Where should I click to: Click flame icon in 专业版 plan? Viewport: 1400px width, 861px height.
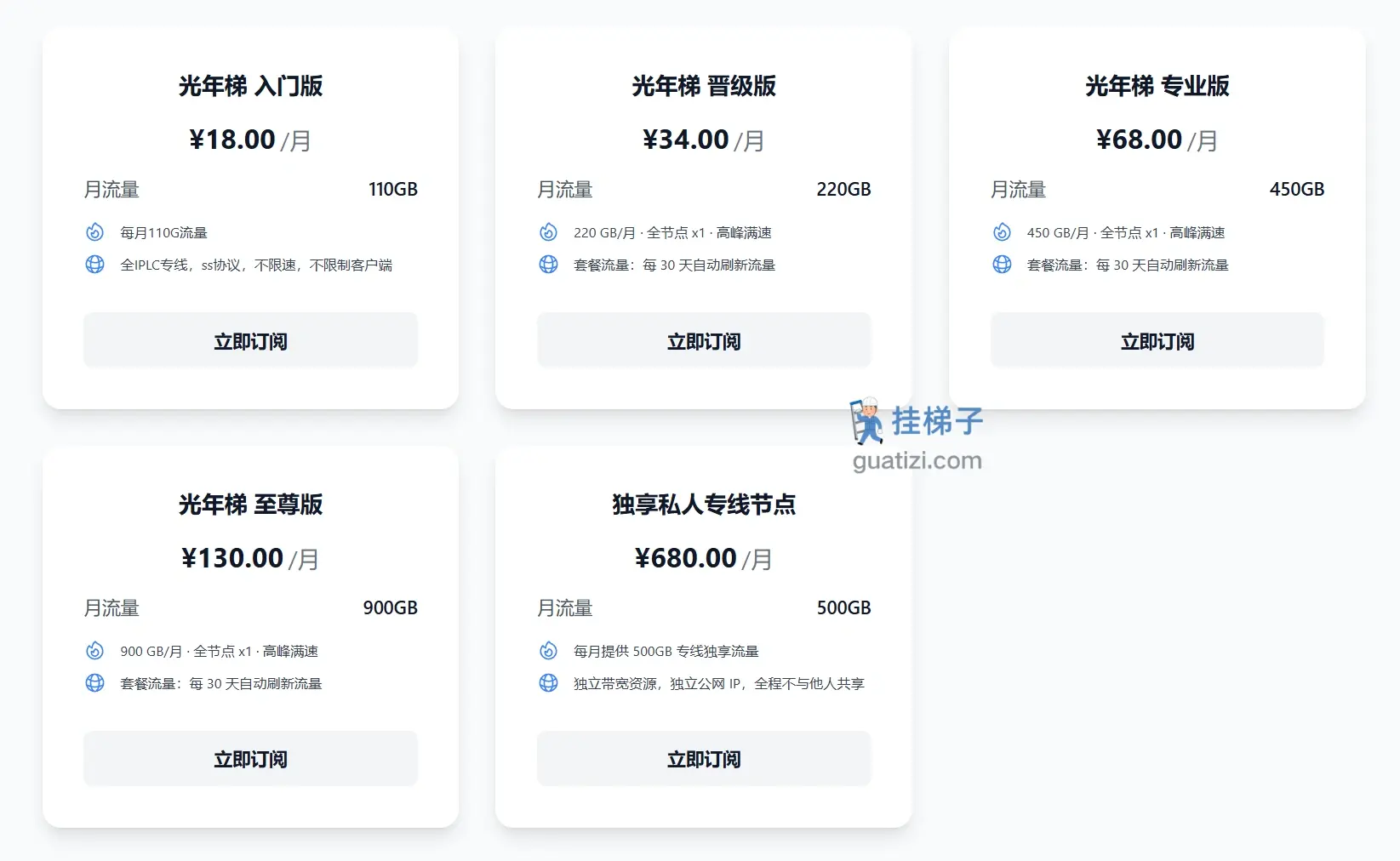click(1002, 232)
